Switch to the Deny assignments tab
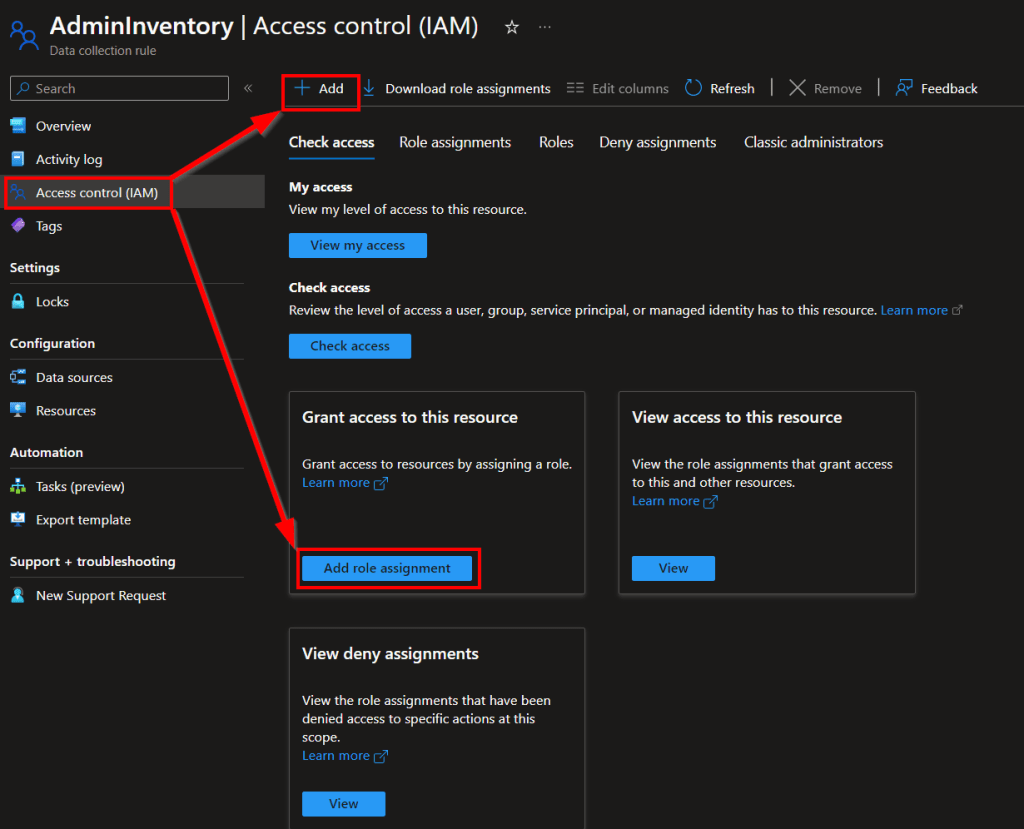1024x829 pixels. point(657,142)
